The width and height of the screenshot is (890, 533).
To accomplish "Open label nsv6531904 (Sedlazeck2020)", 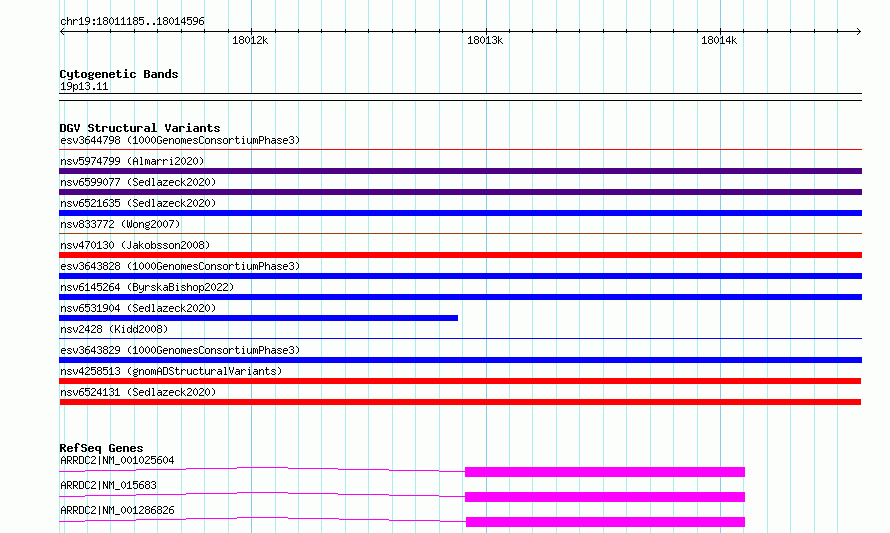I will (x=138, y=308).
